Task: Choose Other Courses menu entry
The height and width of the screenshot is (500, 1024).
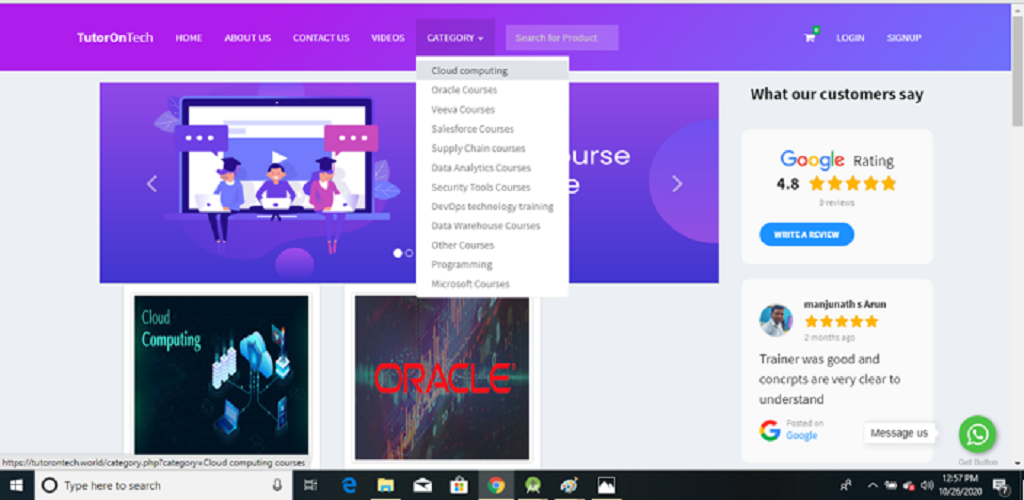Action: click(492, 245)
